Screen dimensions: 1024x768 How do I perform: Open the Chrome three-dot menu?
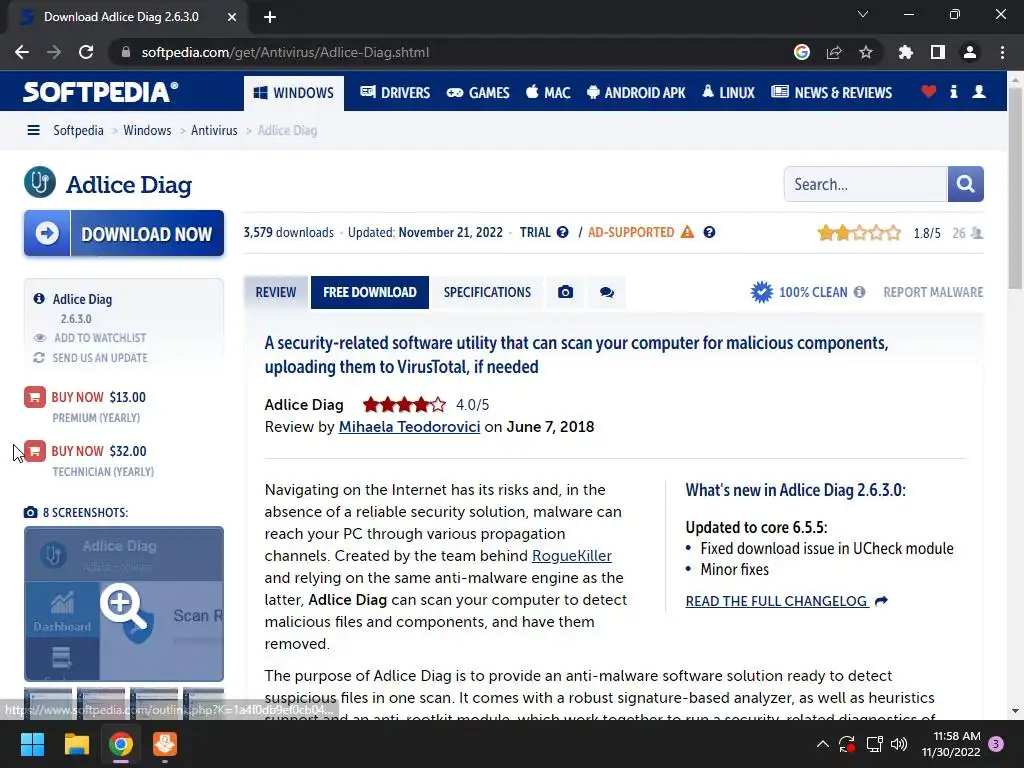click(1002, 52)
